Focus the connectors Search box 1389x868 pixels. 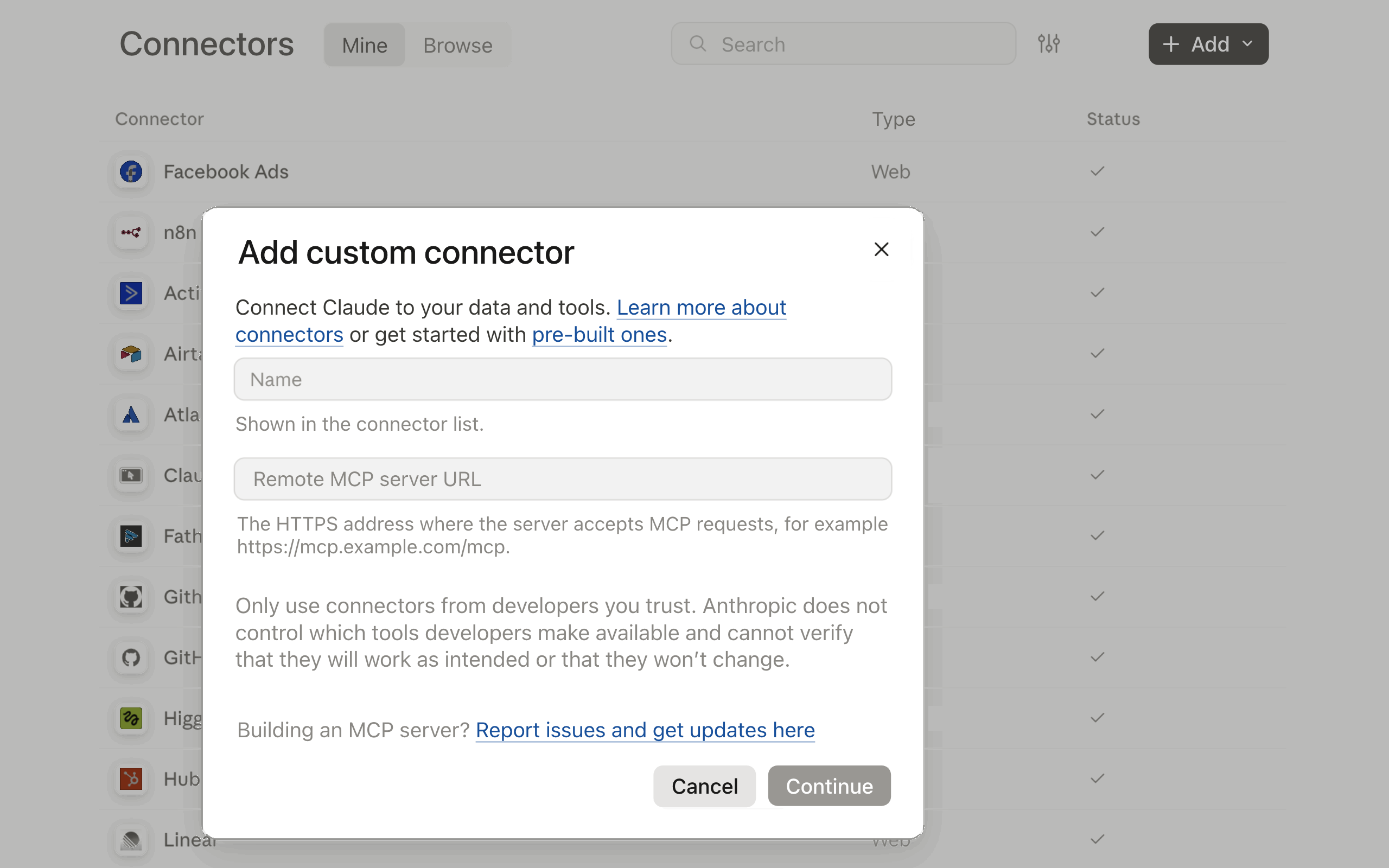coord(843,44)
